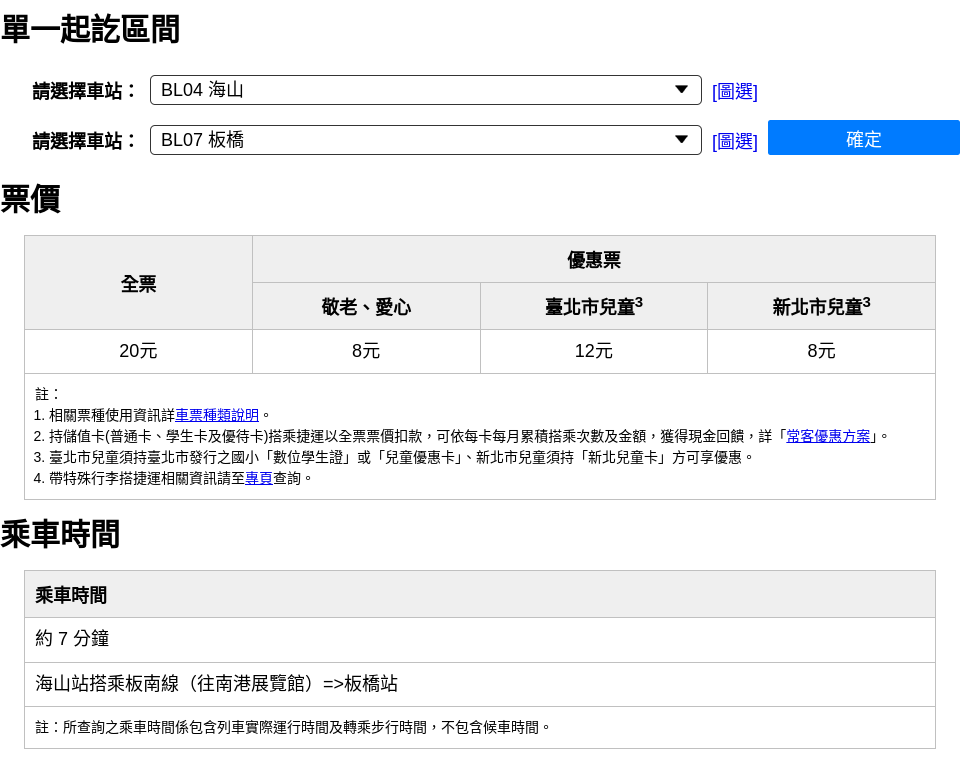Click the 新北市兒童 column header
Image resolution: width=973 pixels, height=761 pixels.
tap(821, 307)
